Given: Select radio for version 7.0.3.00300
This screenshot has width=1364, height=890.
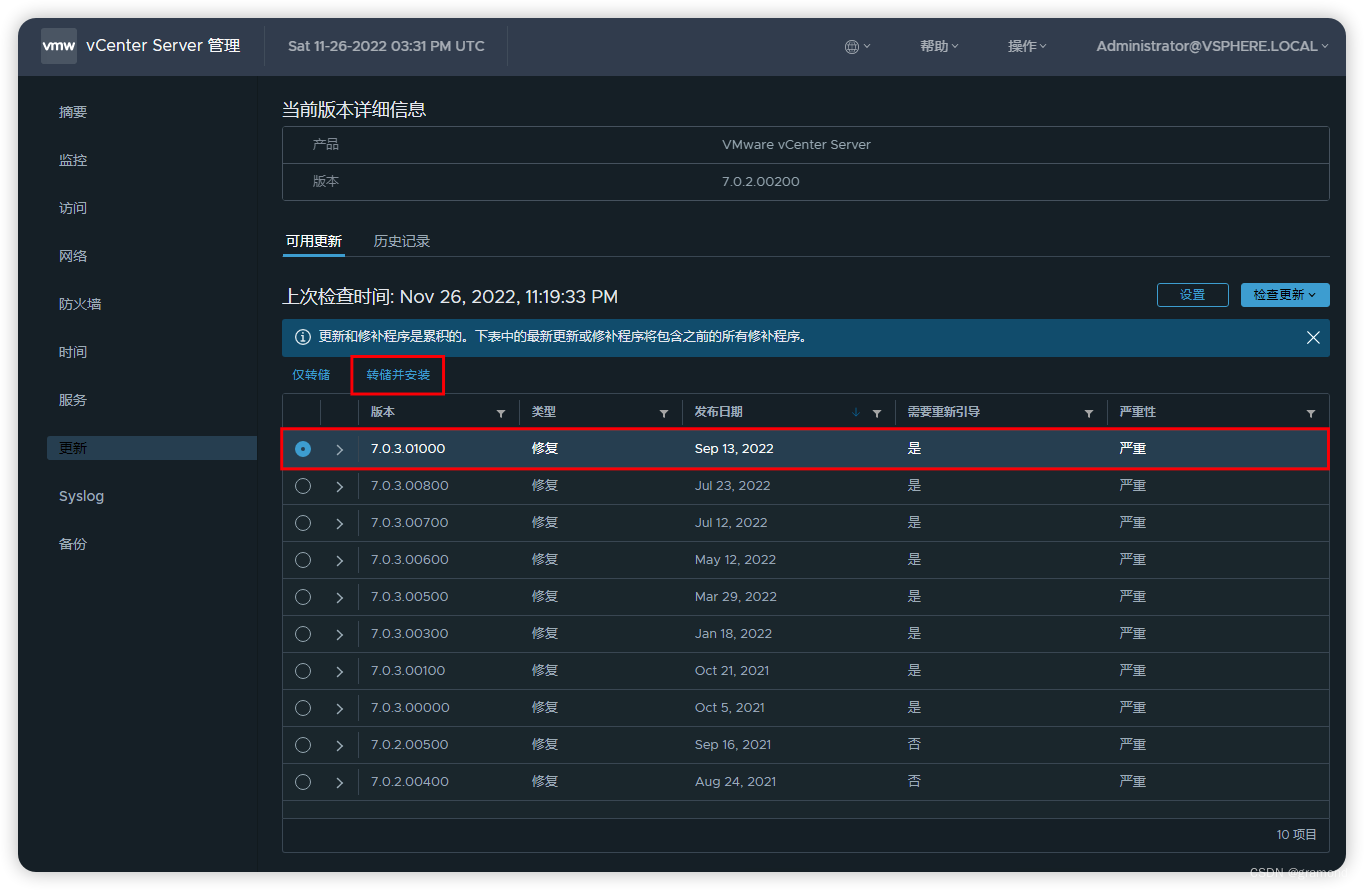Looking at the screenshot, I should tap(303, 634).
